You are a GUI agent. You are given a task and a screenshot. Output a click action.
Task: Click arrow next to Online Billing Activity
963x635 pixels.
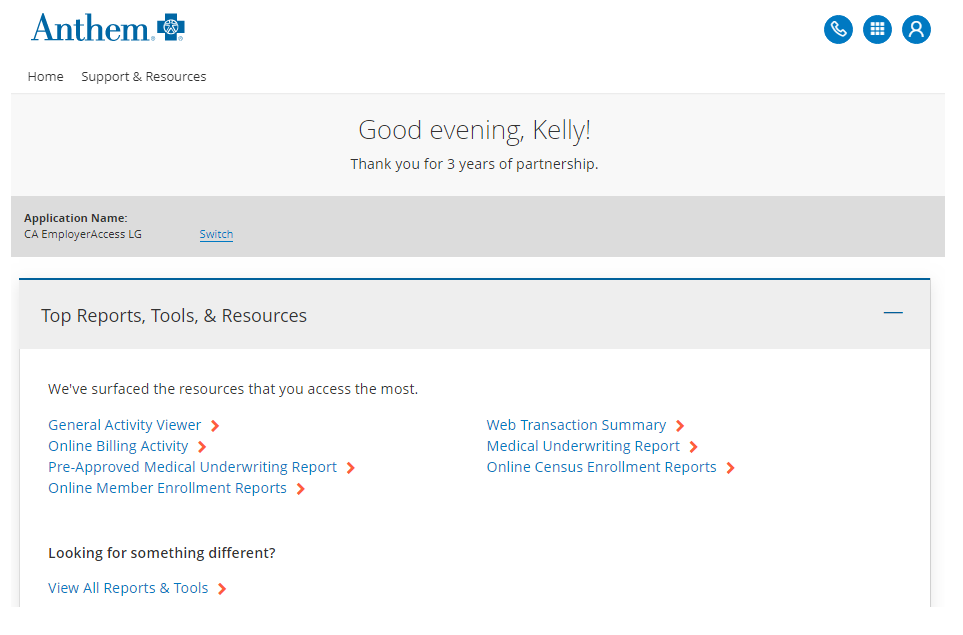(x=202, y=446)
